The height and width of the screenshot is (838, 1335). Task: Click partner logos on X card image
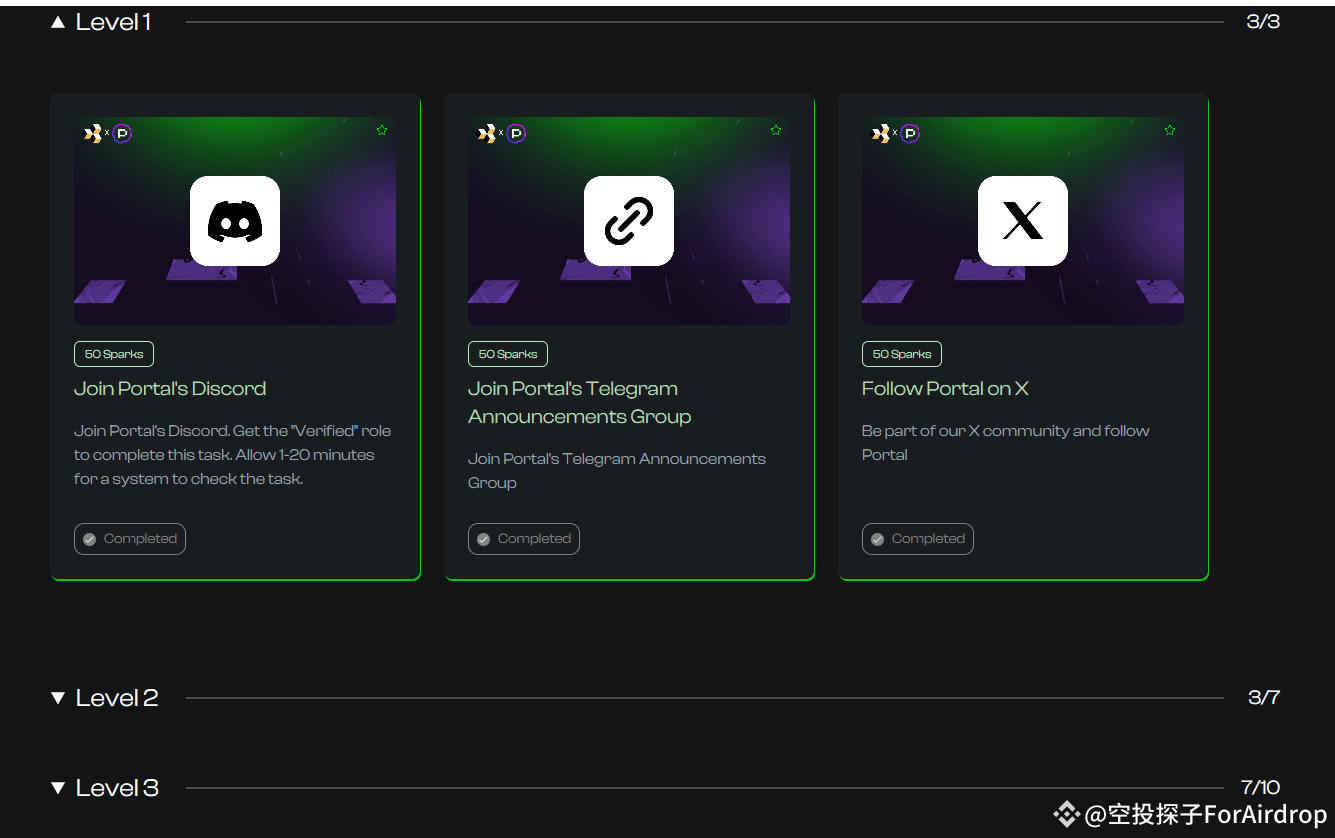coord(895,133)
